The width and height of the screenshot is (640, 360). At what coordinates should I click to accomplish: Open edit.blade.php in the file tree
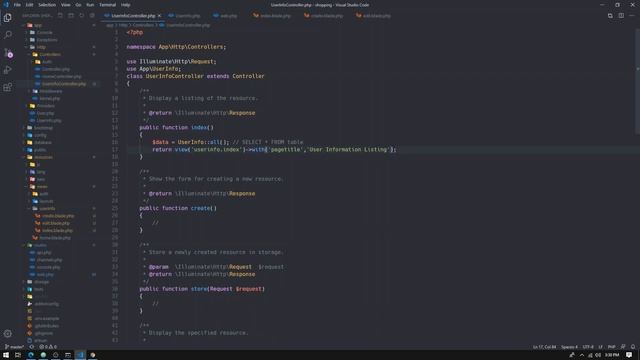(x=56, y=223)
